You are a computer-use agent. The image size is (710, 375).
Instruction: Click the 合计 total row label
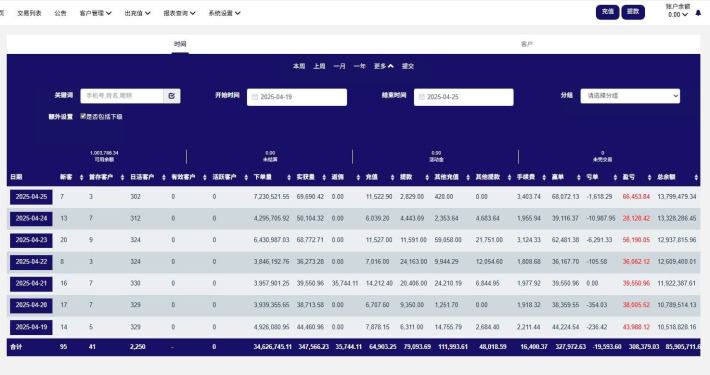(16, 347)
